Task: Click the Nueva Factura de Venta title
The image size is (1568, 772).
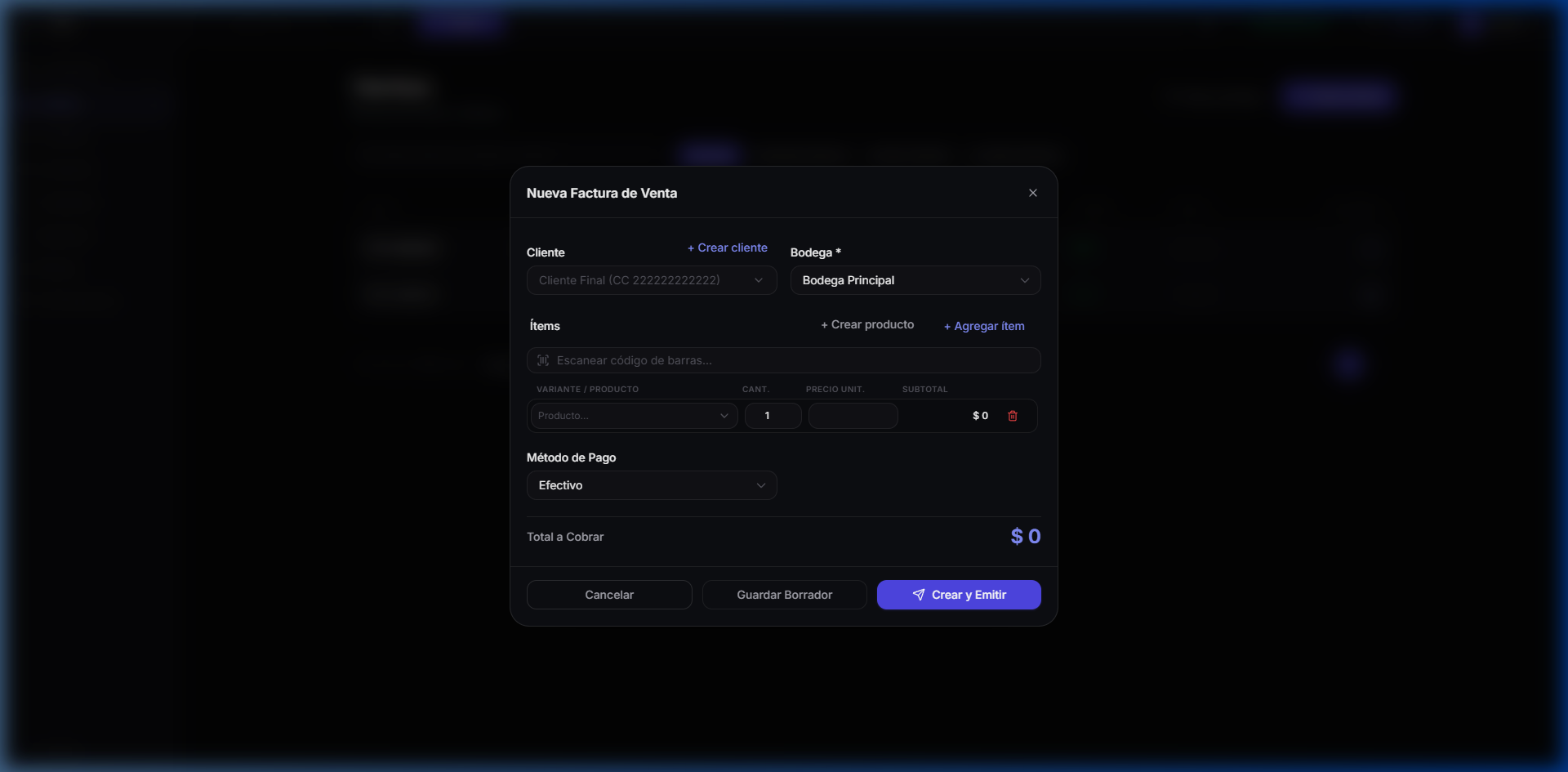Action: point(601,193)
